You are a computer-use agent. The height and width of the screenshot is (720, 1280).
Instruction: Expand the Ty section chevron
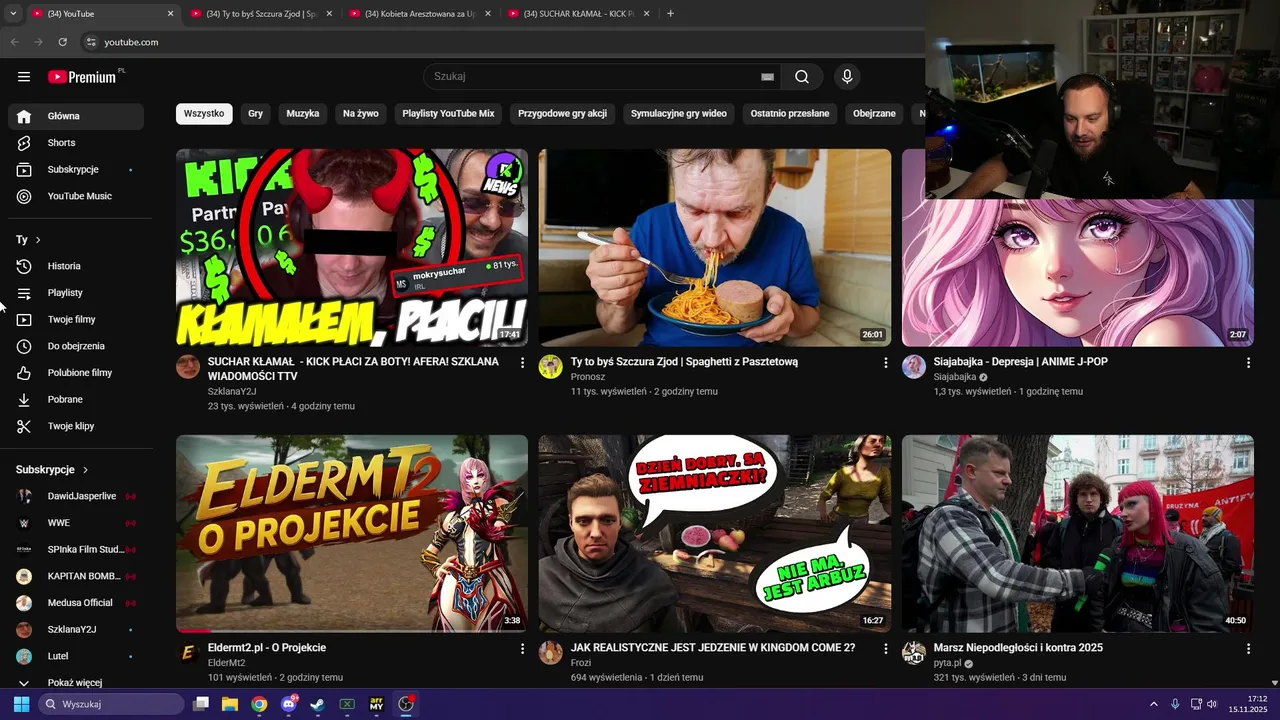(x=38, y=240)
